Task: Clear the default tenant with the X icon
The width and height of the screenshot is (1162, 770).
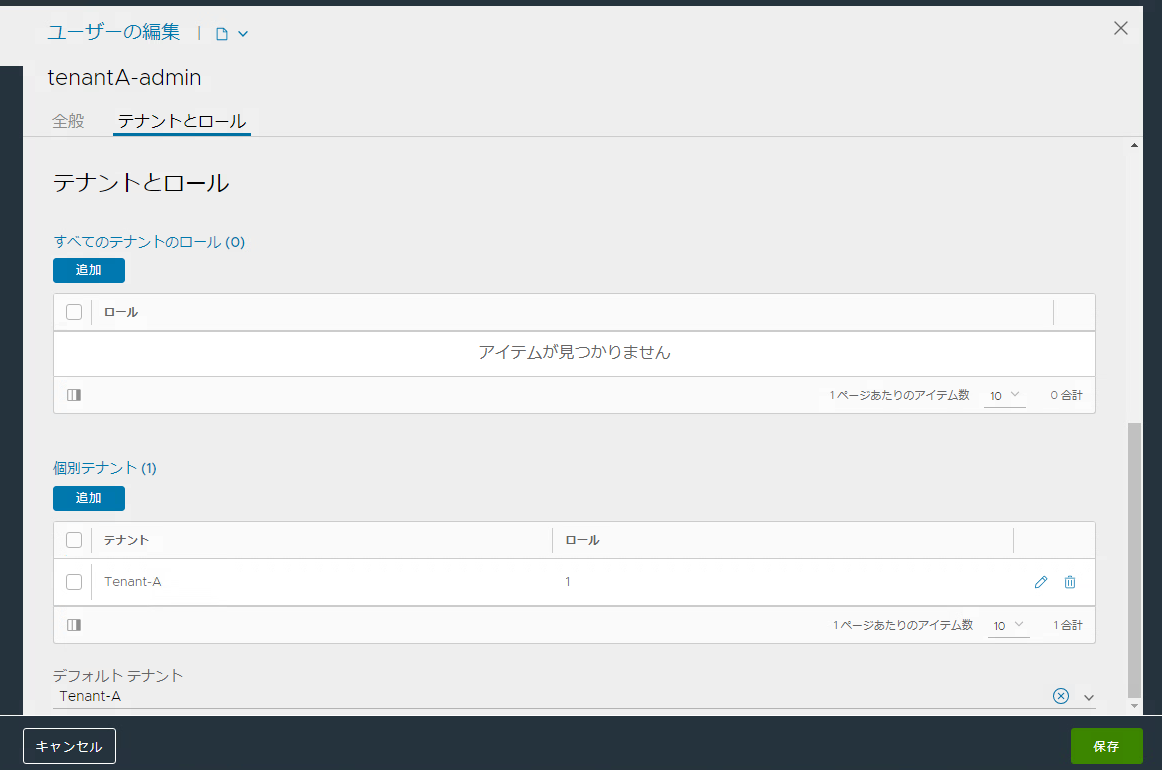Action: (1060, 696)
